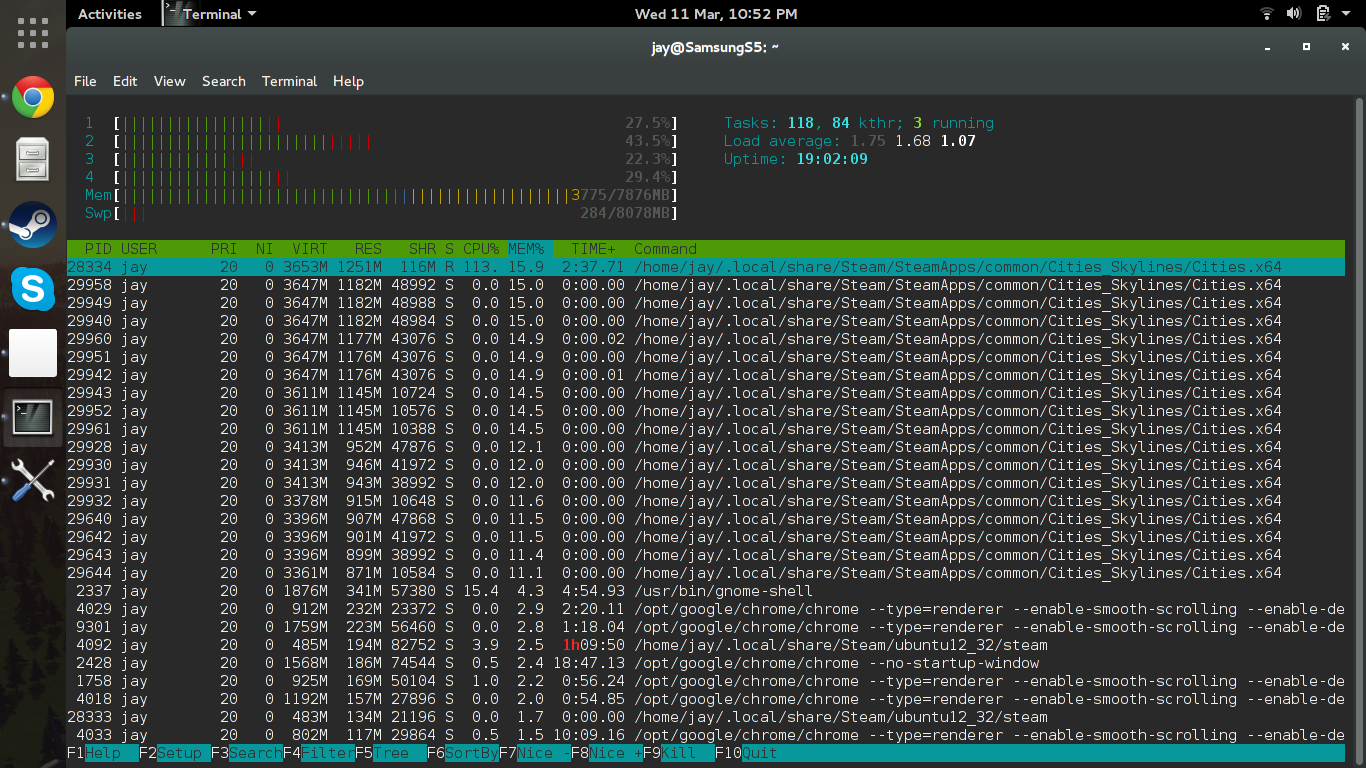Click the F5 Tree function button
The image size is (1366, 768).
[391, 753]
